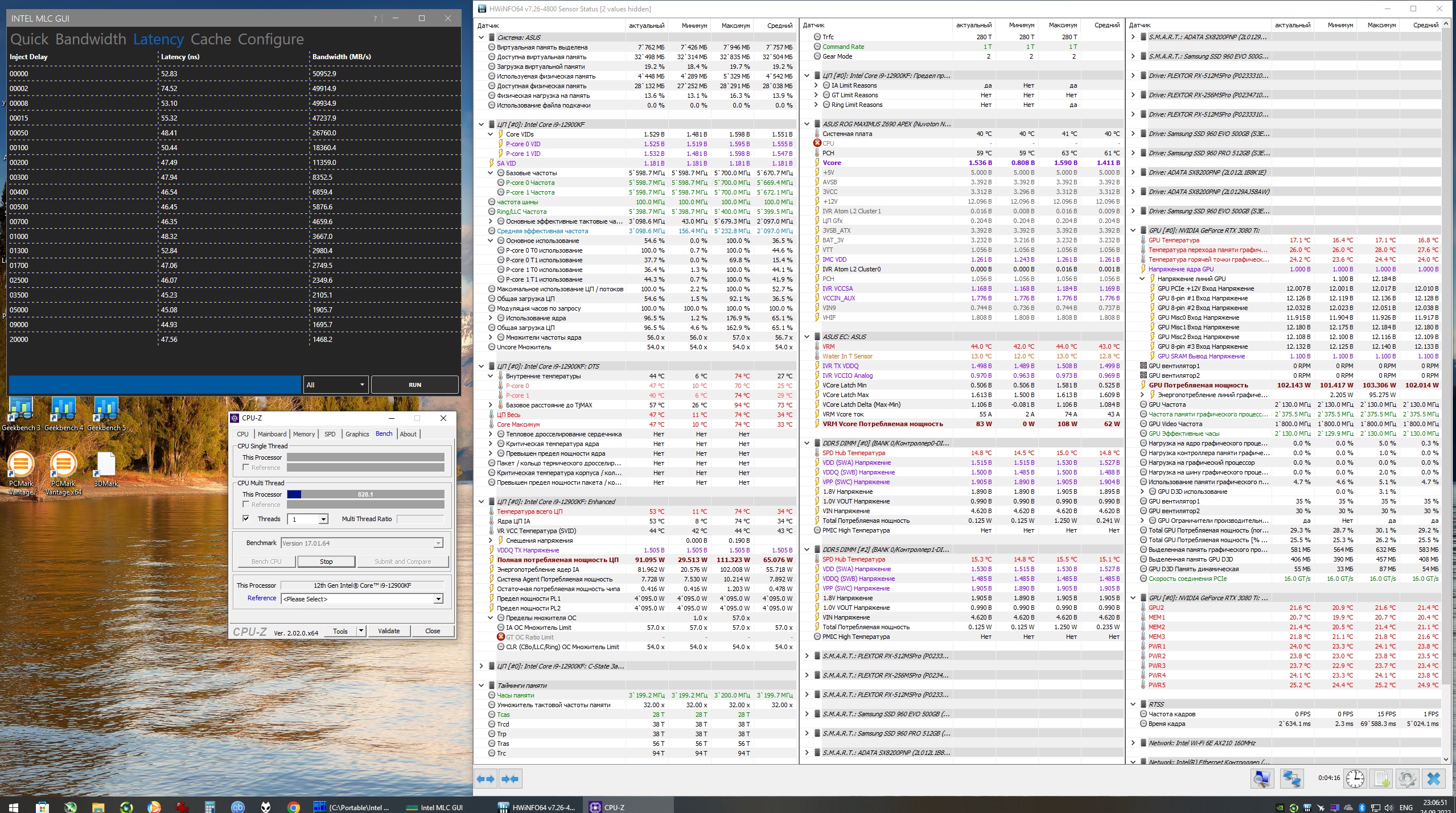
Task: Click the shrink columns arrows icon
Action: (511, 779)
